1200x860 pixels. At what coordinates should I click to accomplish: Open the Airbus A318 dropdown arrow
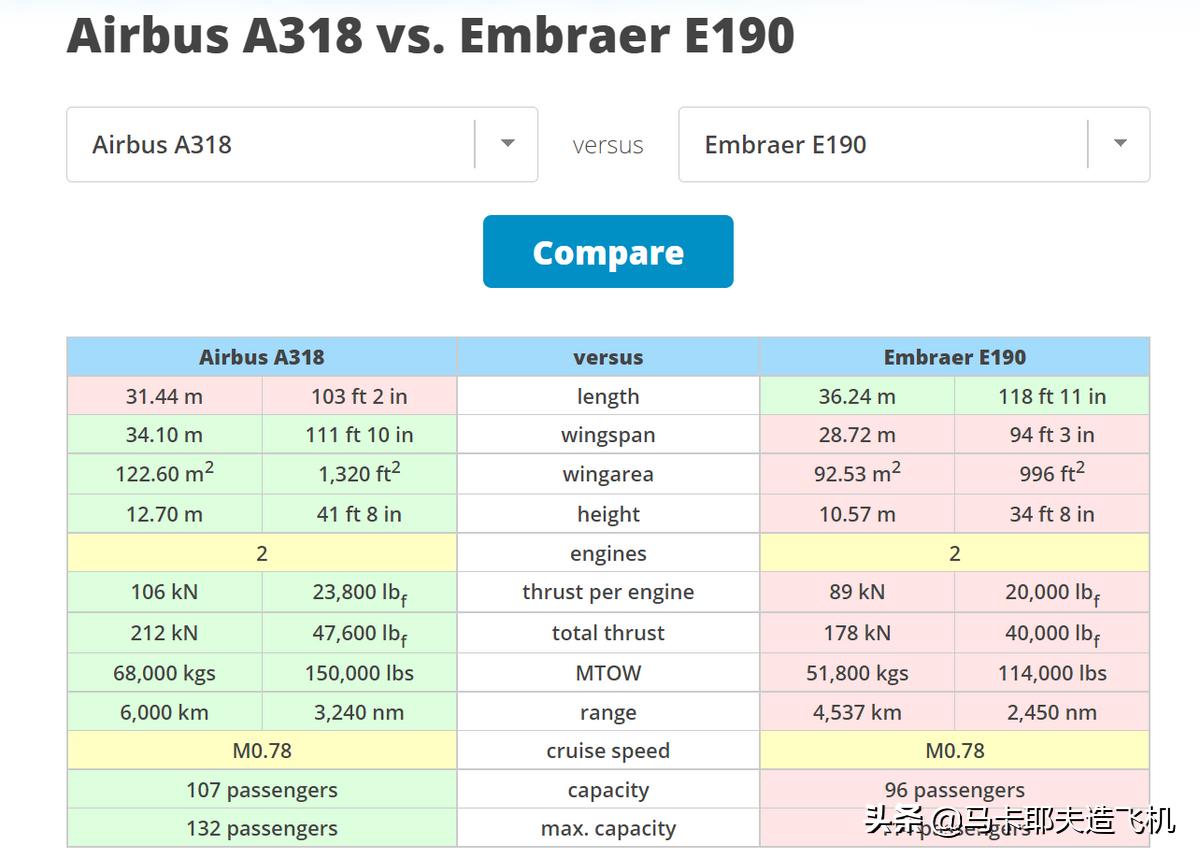point(508,144)
